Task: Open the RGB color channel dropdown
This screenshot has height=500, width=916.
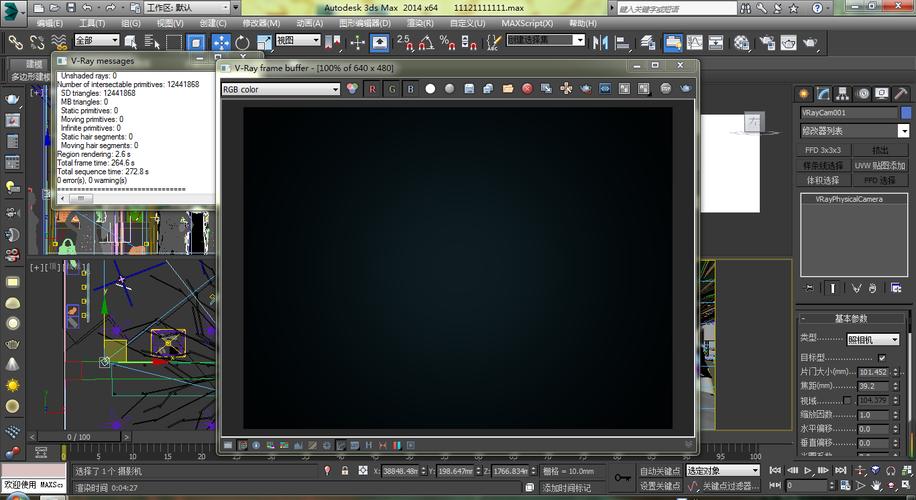Action: 281,89
